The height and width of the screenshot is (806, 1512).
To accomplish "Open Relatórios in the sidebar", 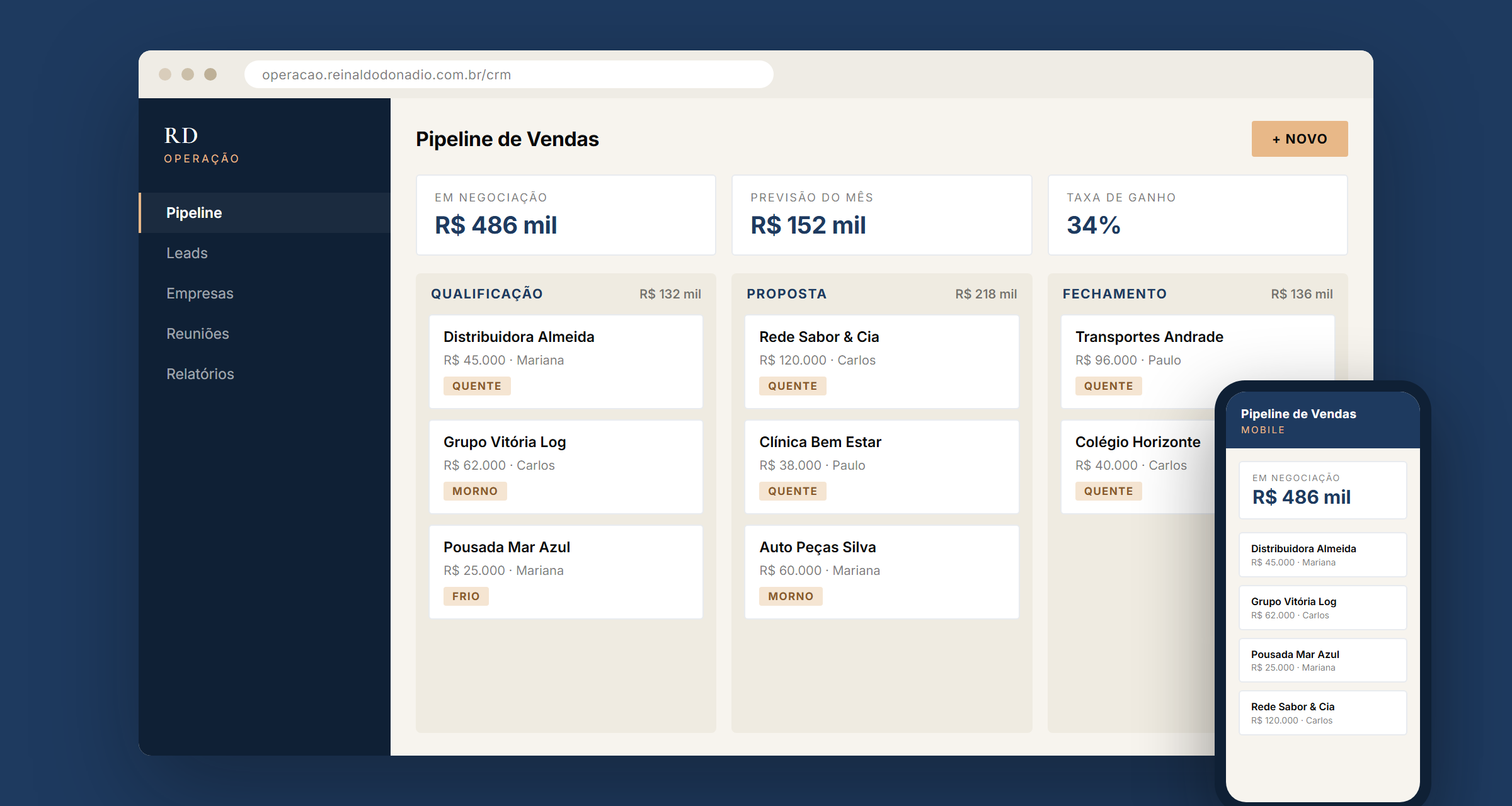I will [265, 374].
